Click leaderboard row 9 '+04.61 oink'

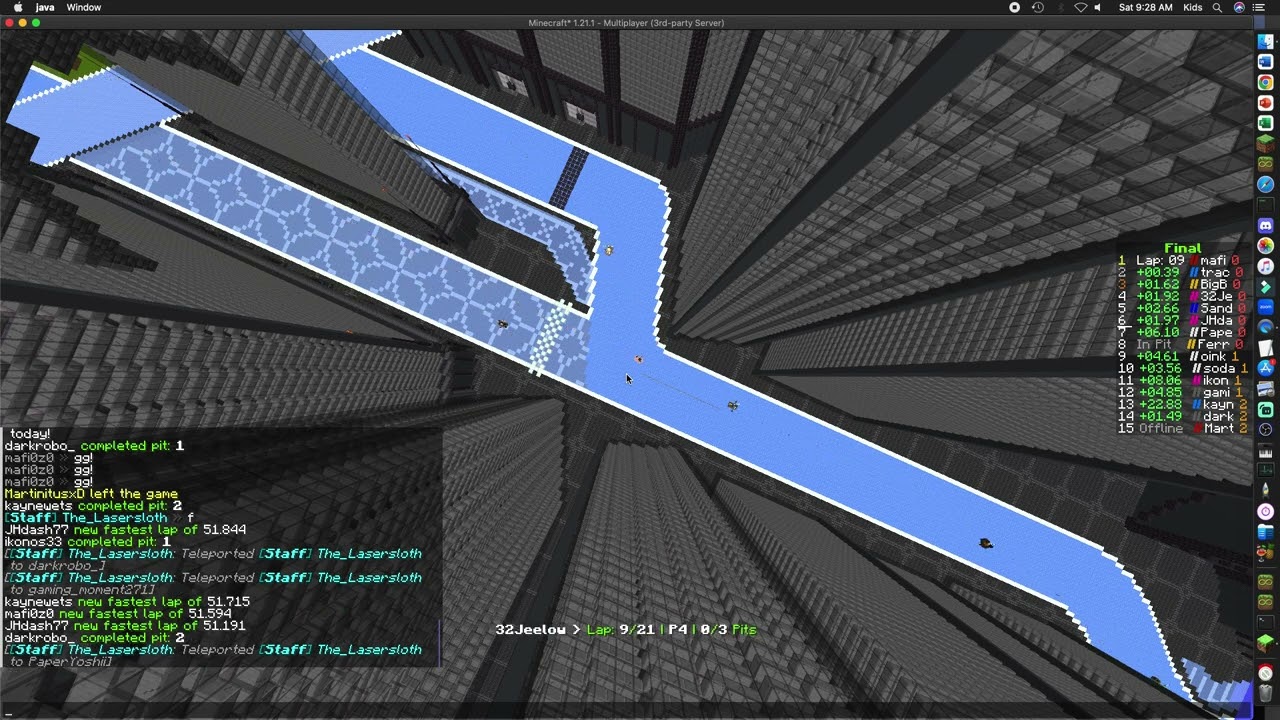1180,356
